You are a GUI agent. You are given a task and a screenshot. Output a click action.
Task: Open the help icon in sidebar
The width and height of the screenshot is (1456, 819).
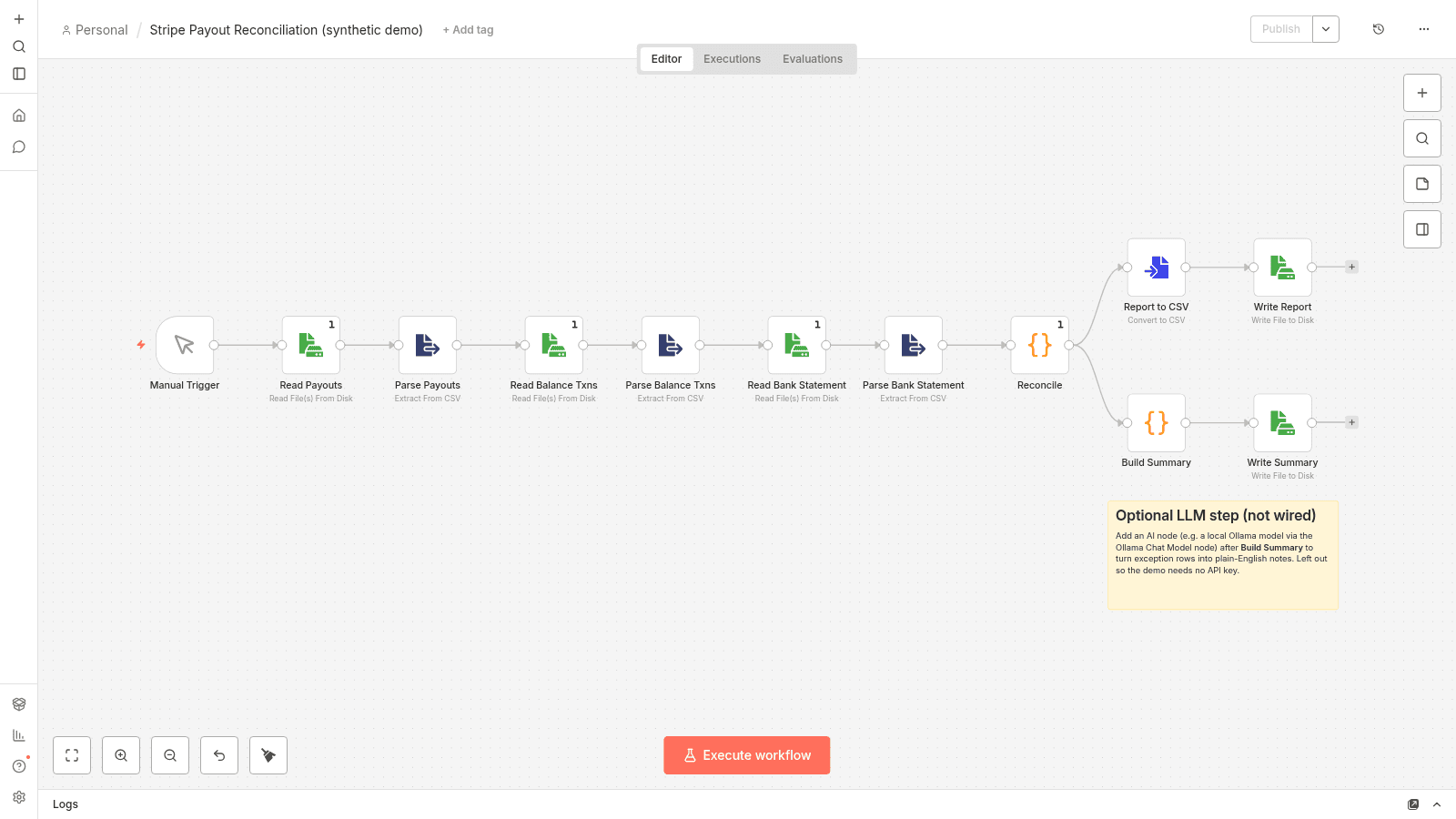19,766
